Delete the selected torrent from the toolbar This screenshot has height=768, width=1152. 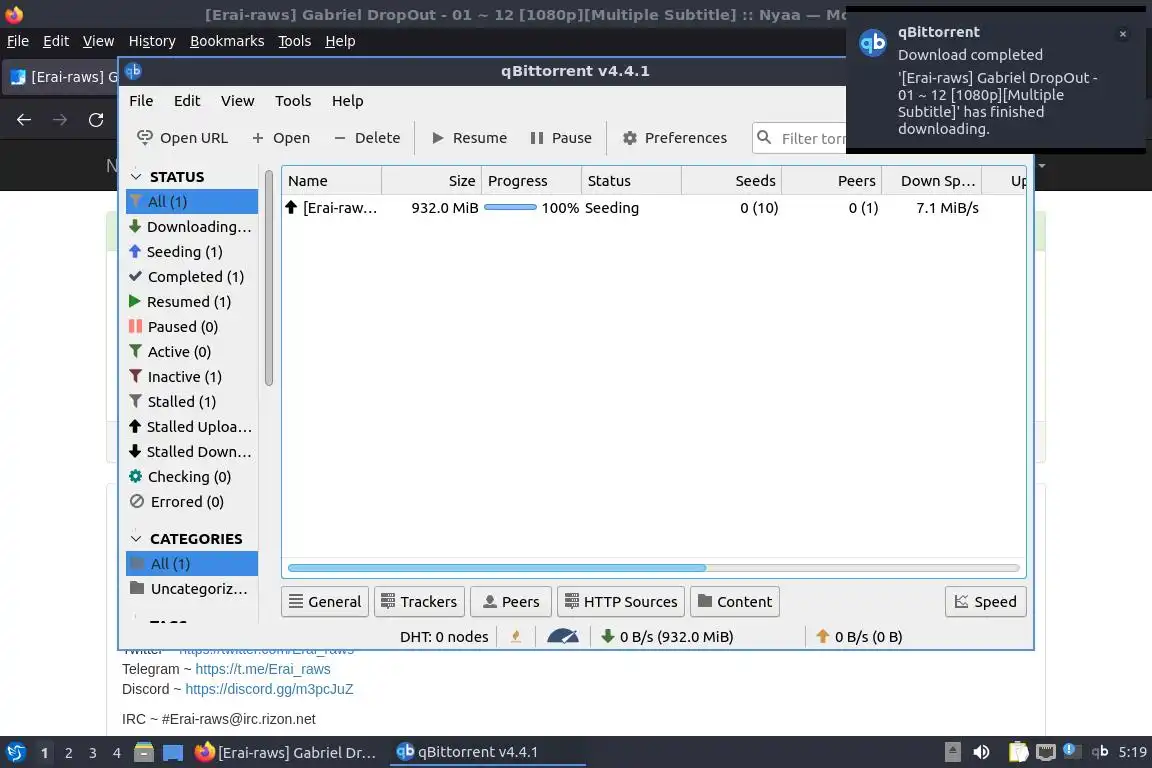coord(367,137)
